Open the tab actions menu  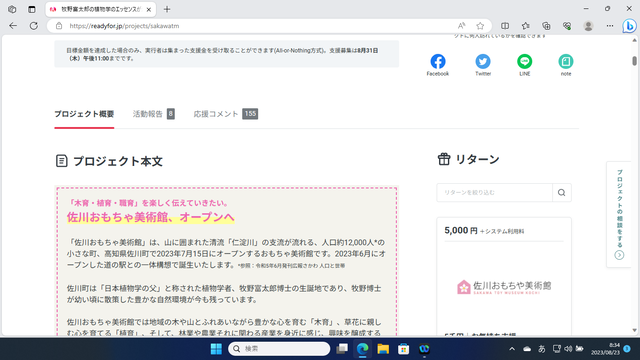tap(31, 9)
